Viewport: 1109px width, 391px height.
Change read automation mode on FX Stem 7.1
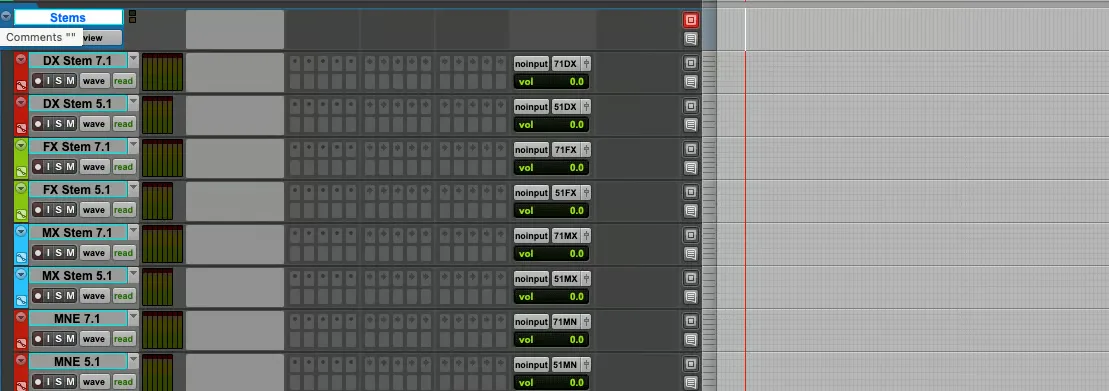point(123,168)
